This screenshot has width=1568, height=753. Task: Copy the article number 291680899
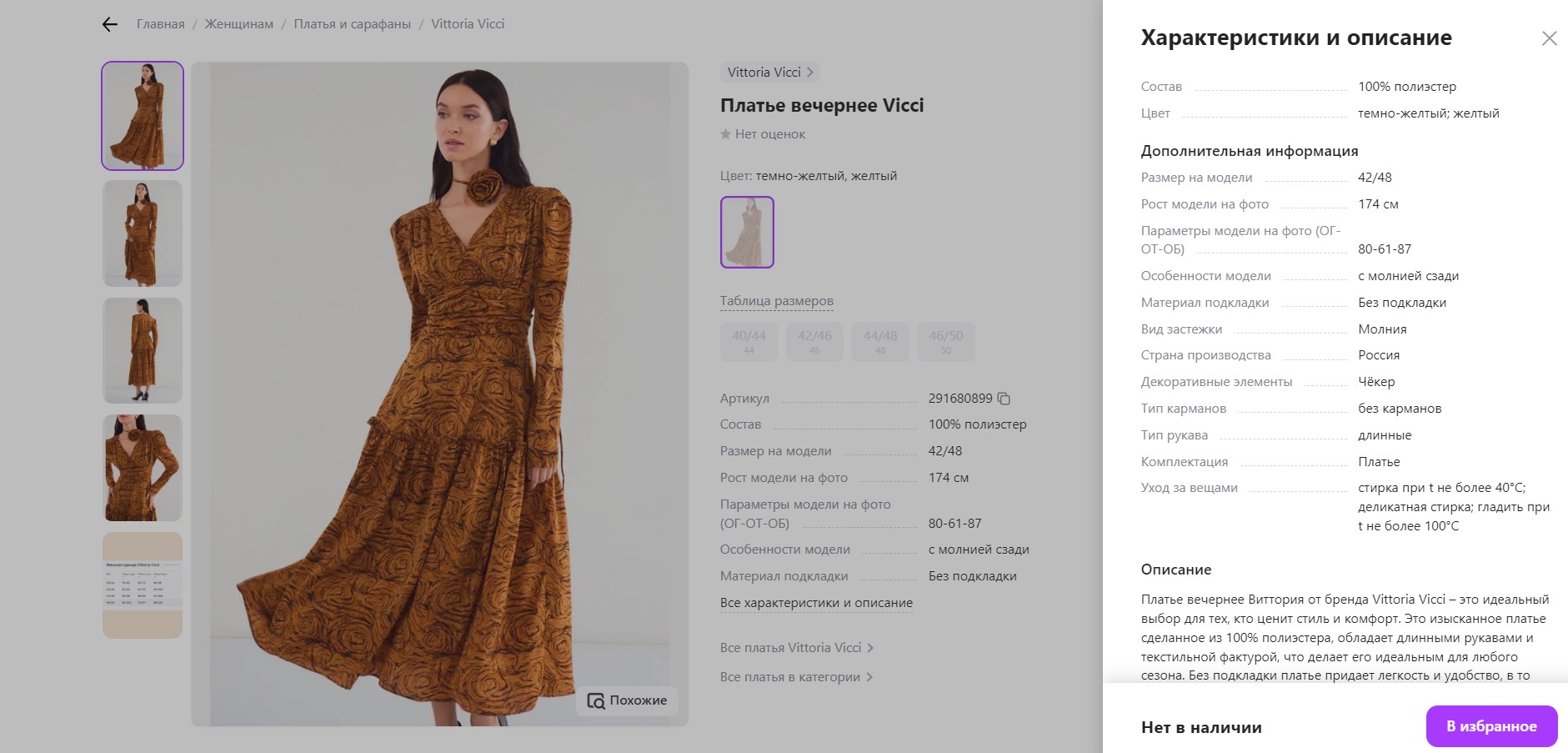[1004, 399]
